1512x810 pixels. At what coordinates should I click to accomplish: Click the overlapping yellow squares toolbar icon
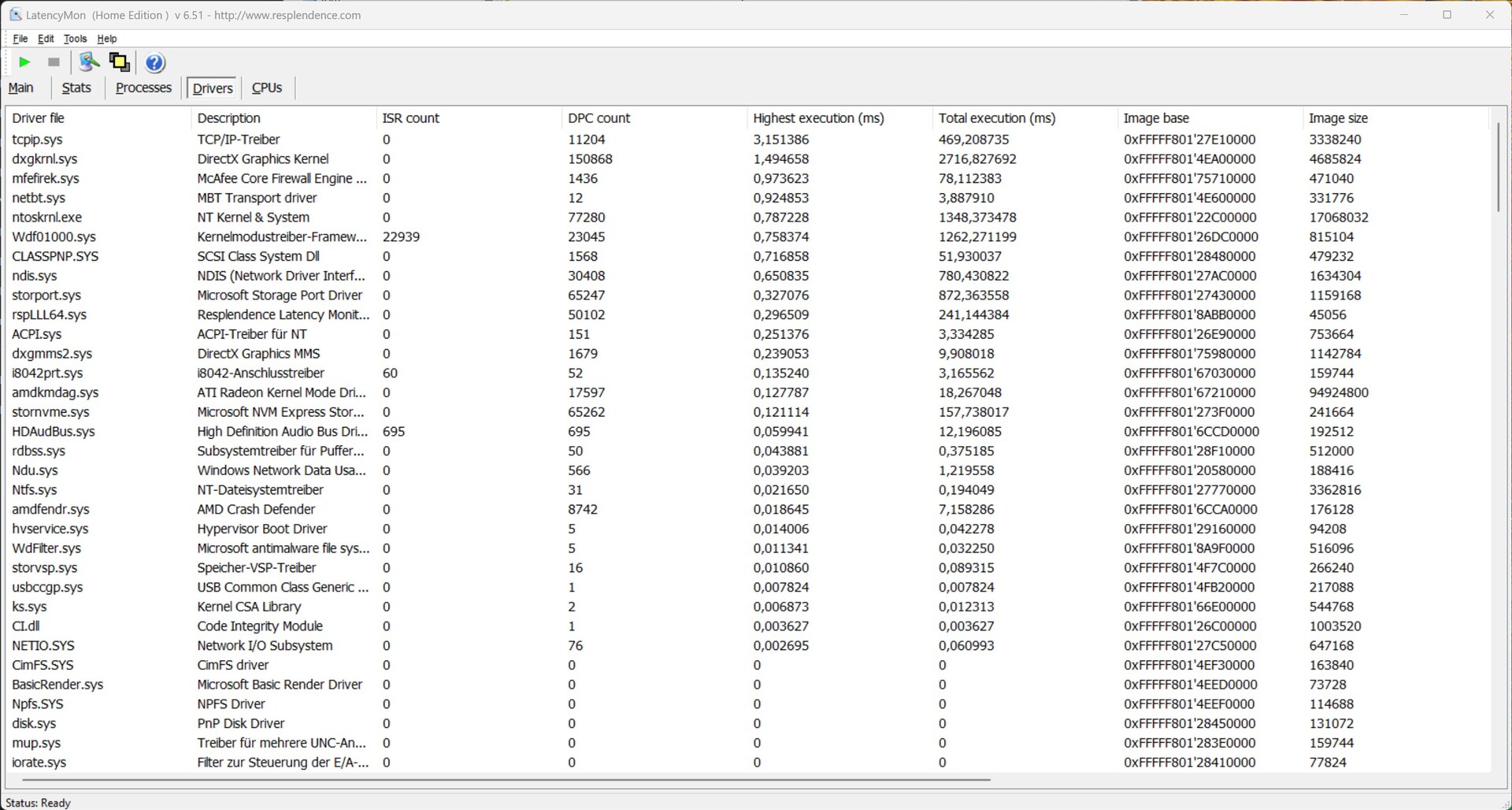[x=119, y=62]
